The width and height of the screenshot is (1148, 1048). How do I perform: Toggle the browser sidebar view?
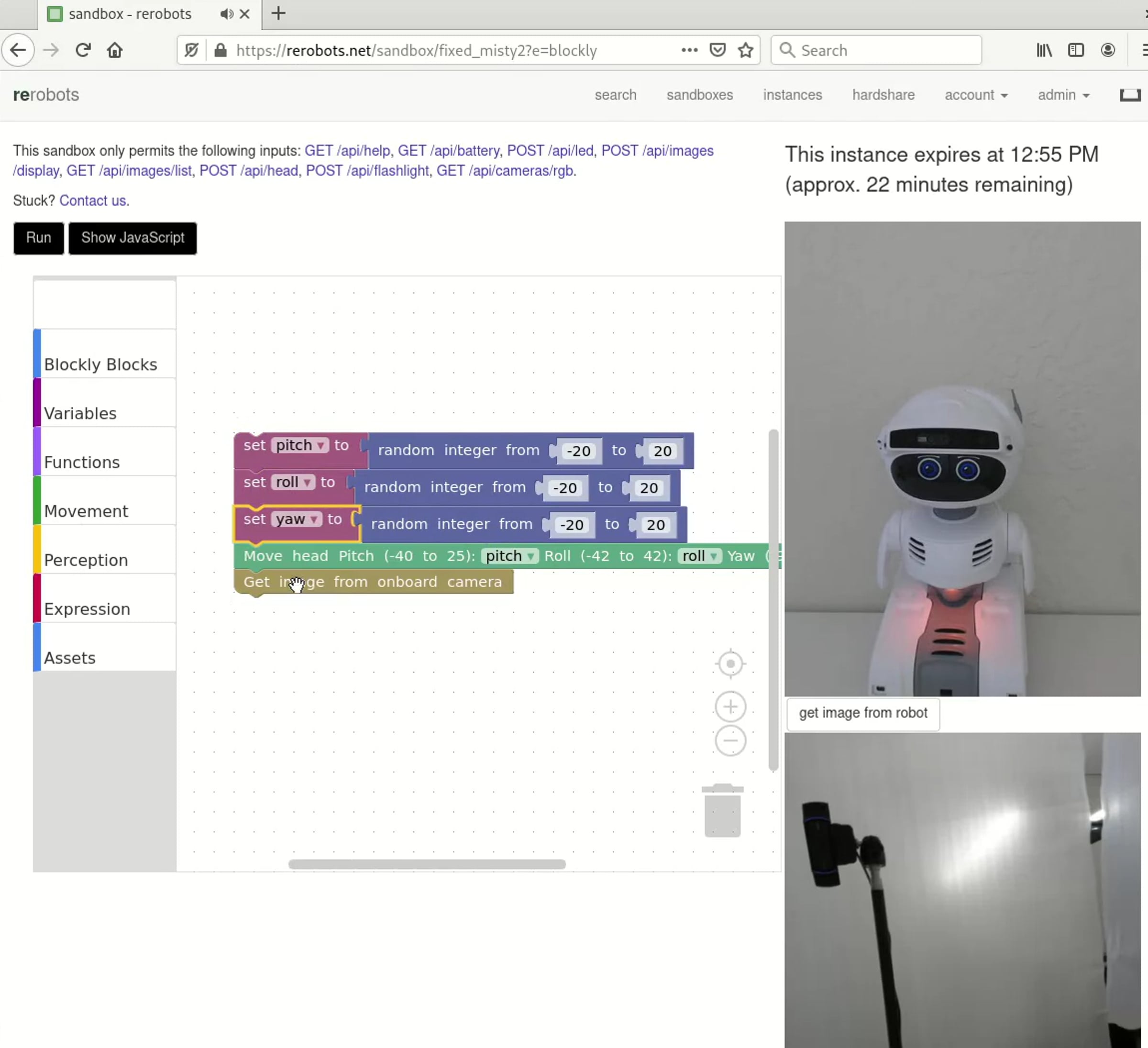pos(1075,50)
